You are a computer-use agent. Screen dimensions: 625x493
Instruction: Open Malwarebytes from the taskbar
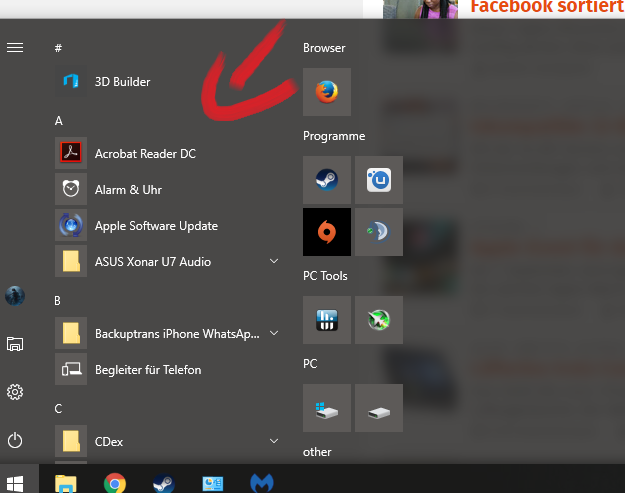(262, 483)
